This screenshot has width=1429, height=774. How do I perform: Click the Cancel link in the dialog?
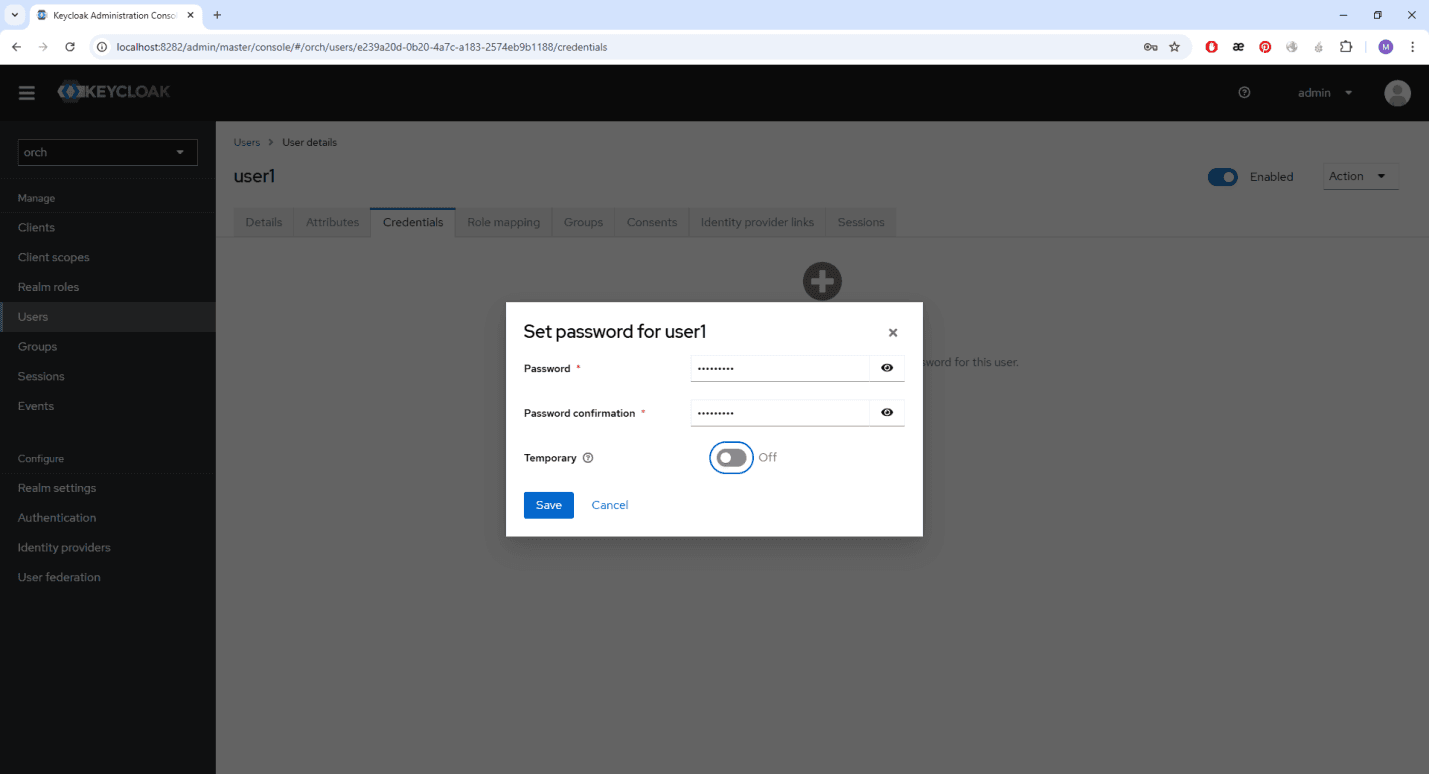610,505
